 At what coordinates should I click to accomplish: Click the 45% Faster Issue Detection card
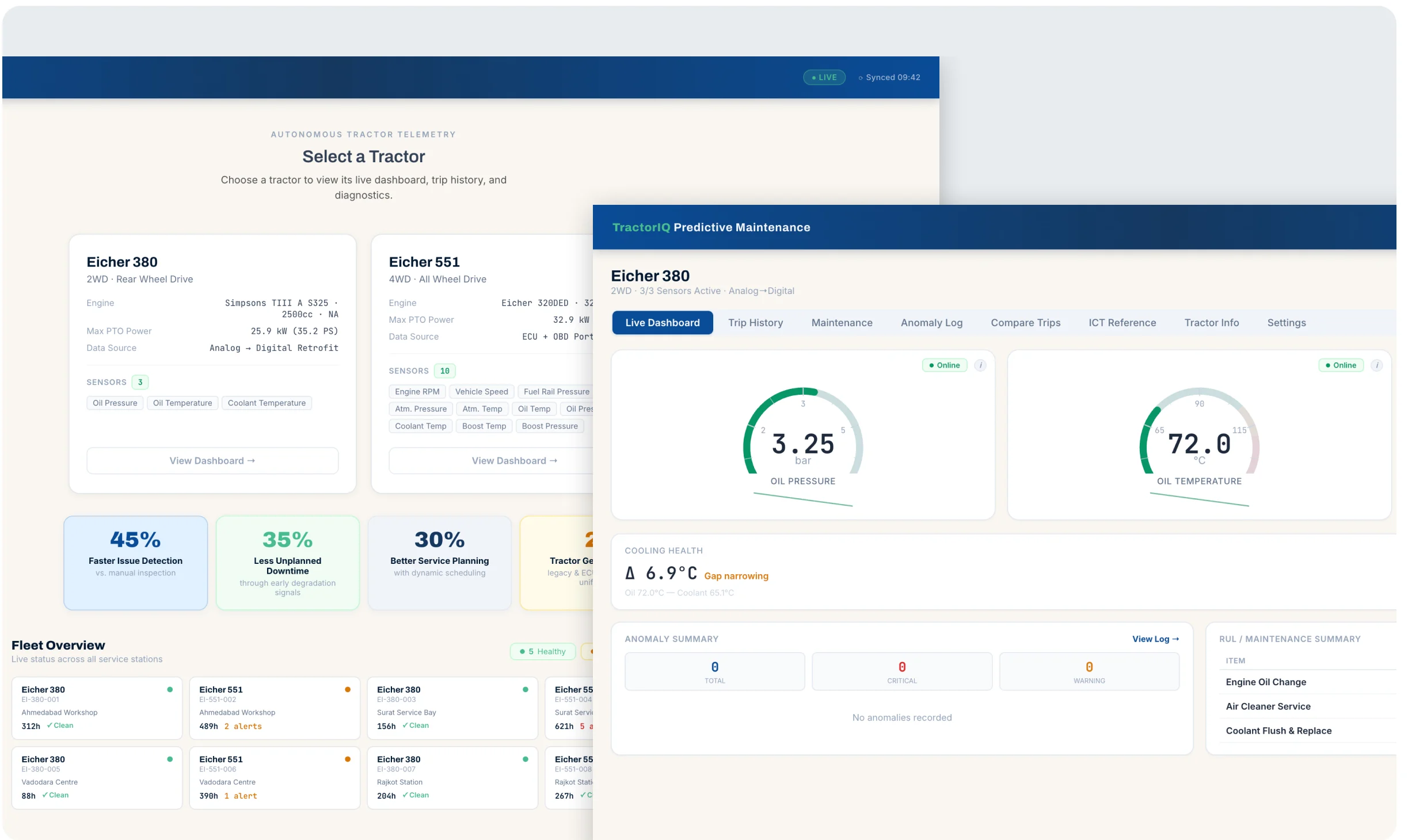click(136, 563)
